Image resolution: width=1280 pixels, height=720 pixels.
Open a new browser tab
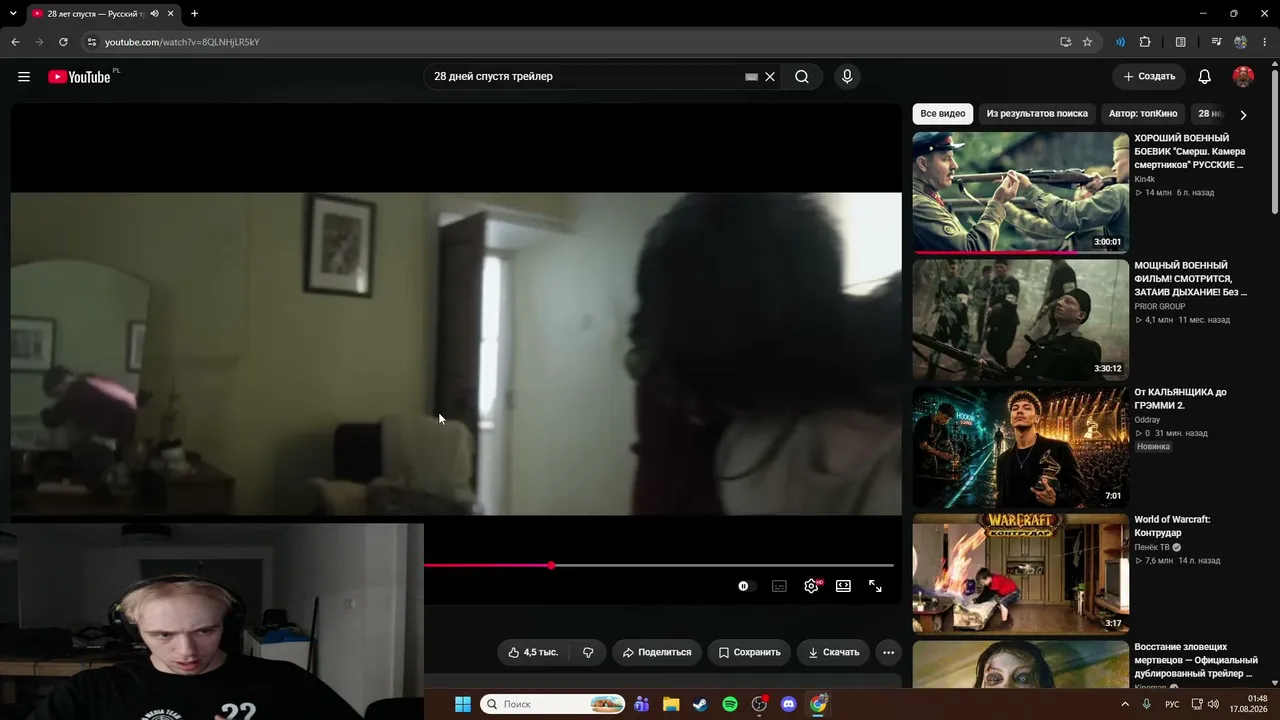[x=194, y=14]
